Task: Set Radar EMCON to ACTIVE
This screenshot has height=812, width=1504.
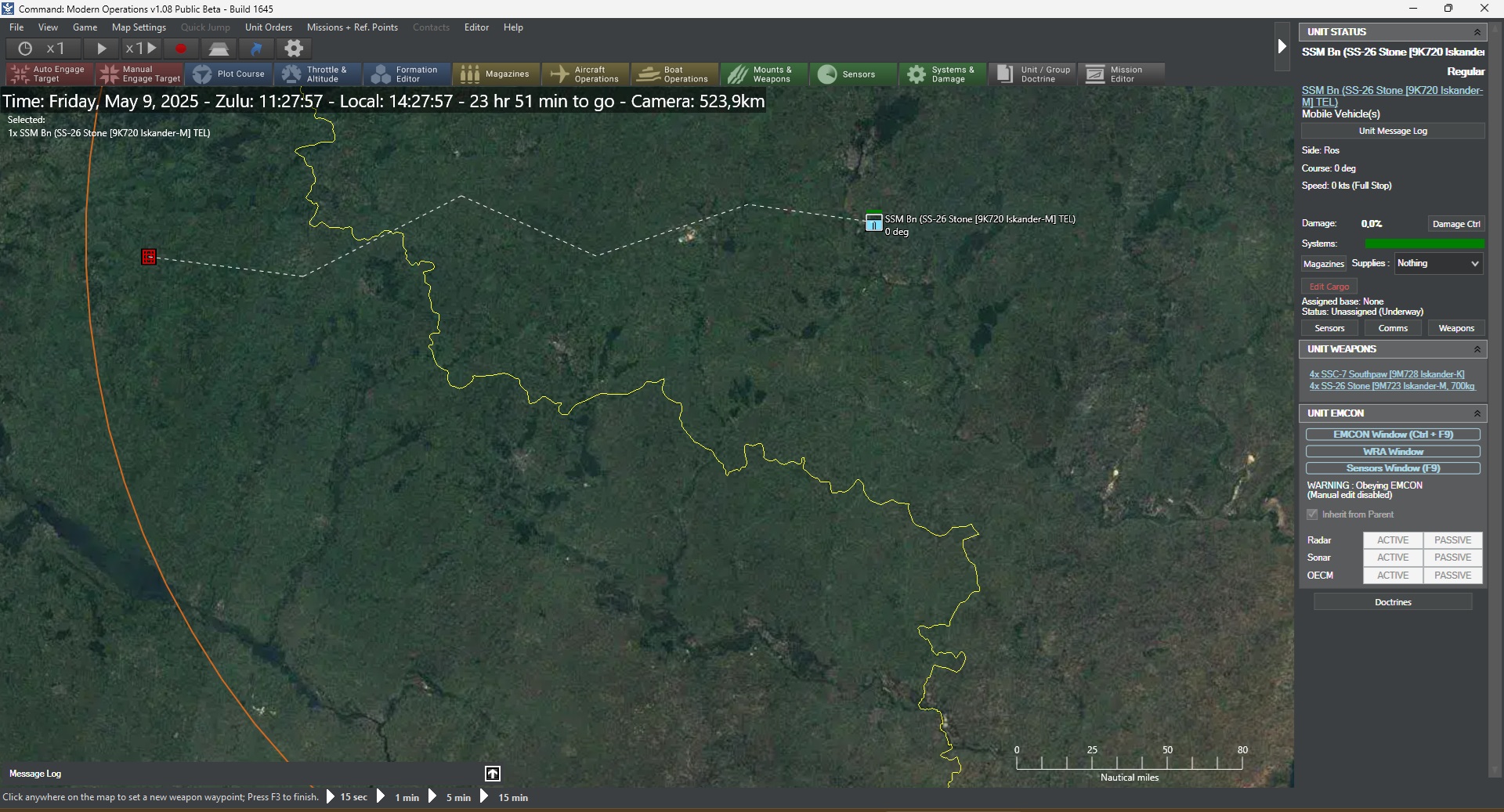Action: [x=1393, y=540]
